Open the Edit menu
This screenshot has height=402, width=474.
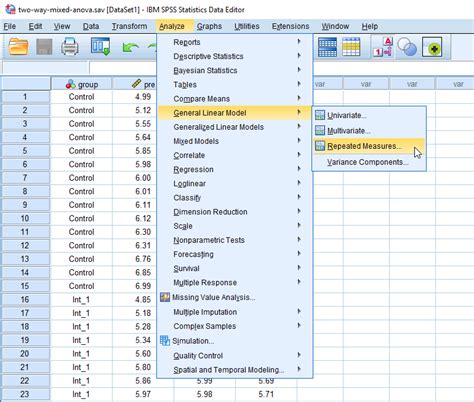[x=35, y=26]
